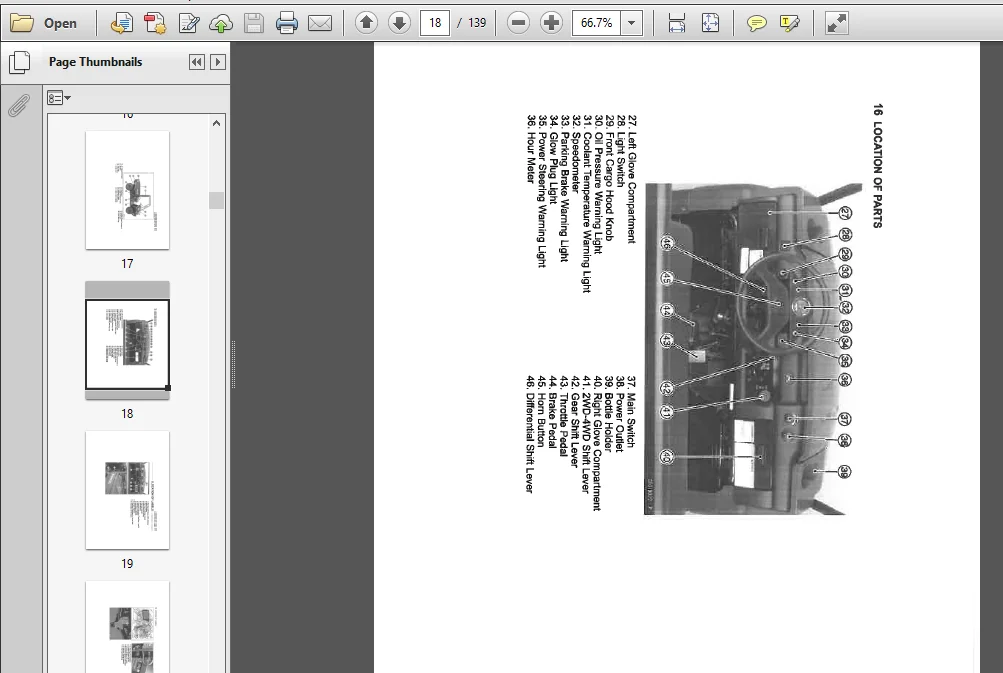This screenshot has height=673, width=1003.
Task: Click the total page count 139
Action: pyautogui.click(x=477, y=23)
